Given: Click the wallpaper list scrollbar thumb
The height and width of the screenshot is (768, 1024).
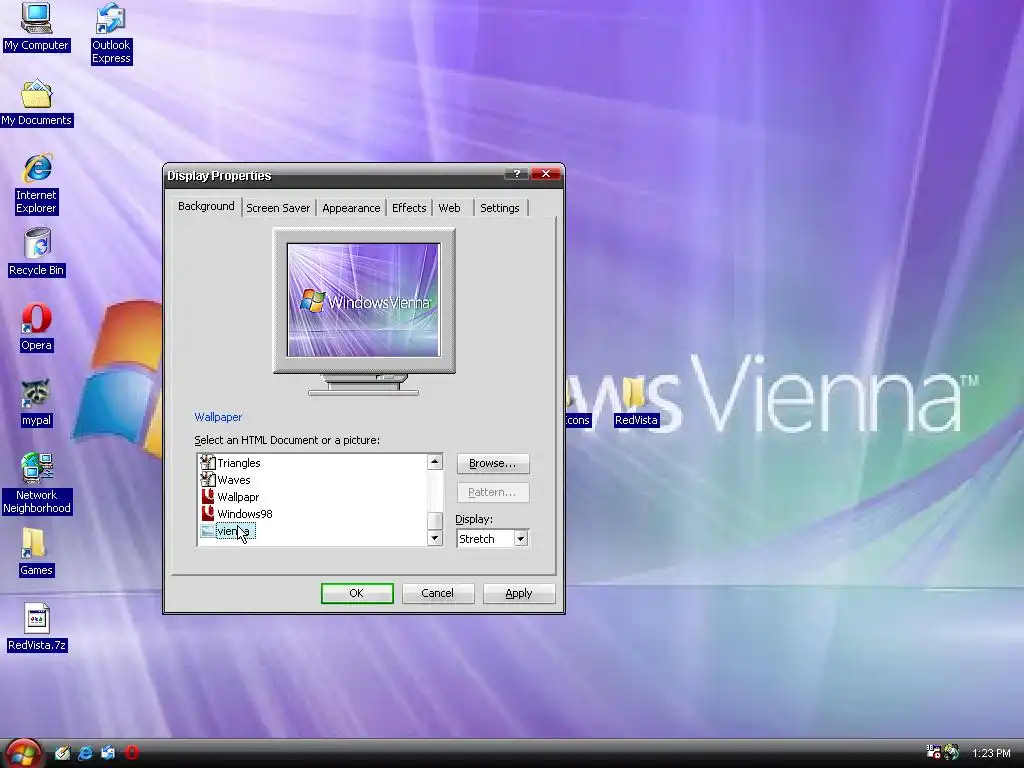Looking at the screenshot, I should (434, 521).
